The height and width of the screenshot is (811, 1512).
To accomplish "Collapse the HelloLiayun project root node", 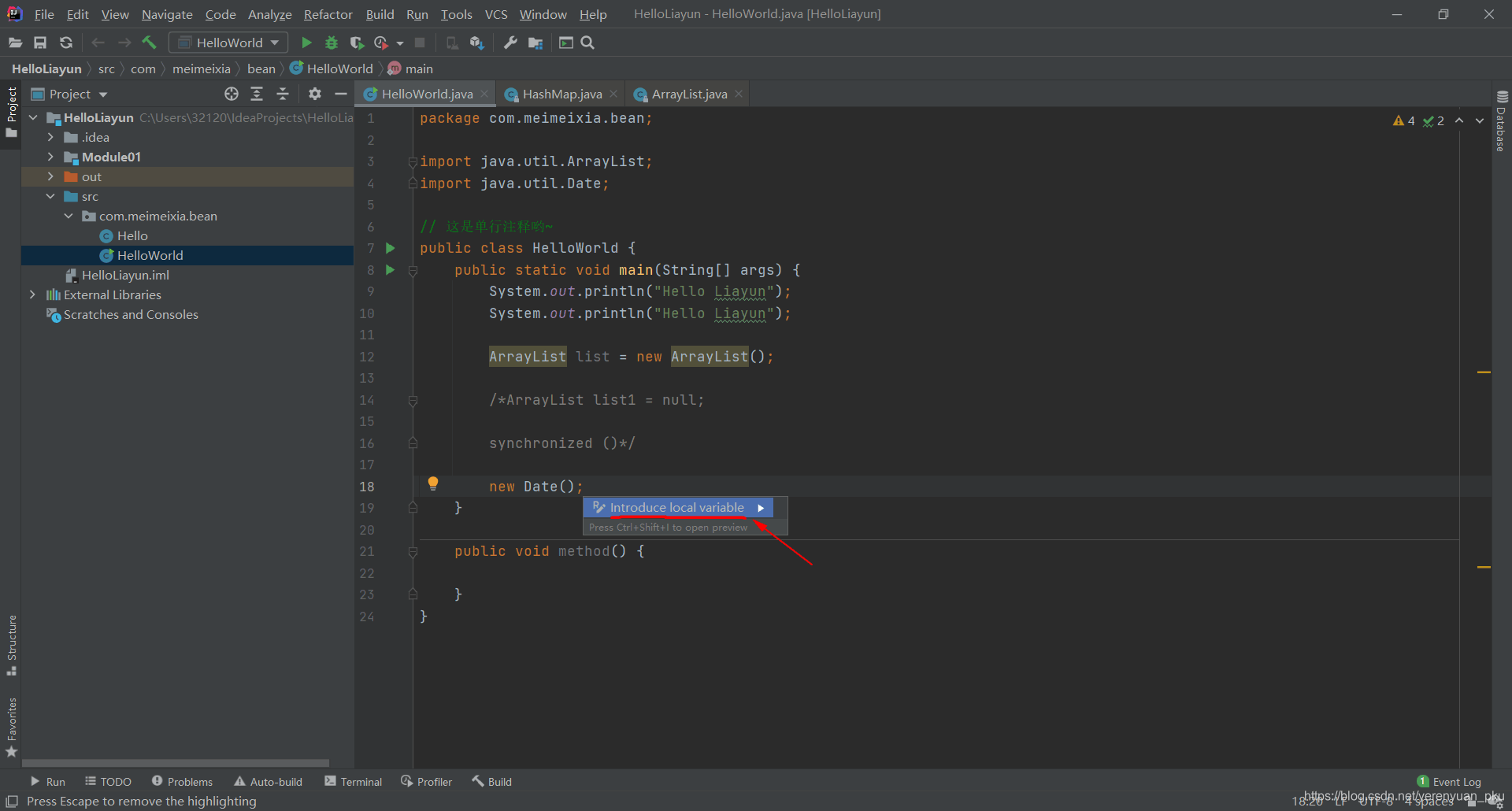I will tap(33, 117).
